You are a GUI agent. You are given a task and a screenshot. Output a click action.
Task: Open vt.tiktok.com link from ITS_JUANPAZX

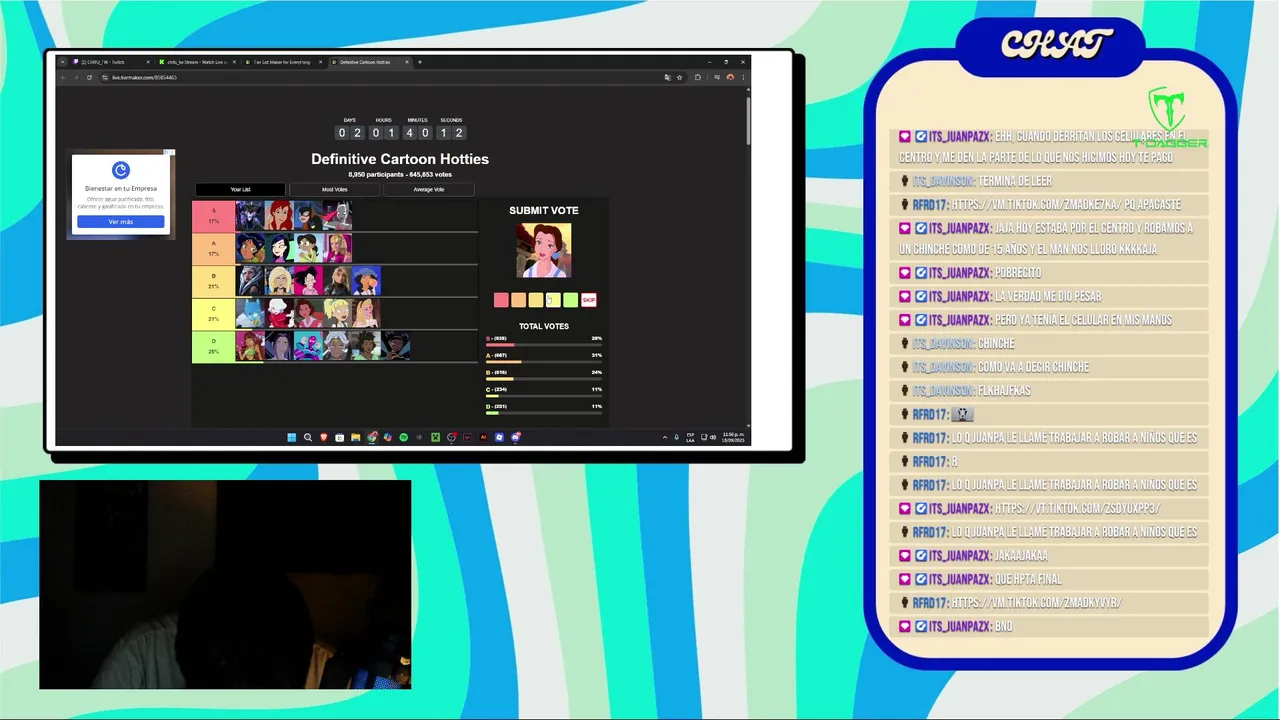(1076, 508)
